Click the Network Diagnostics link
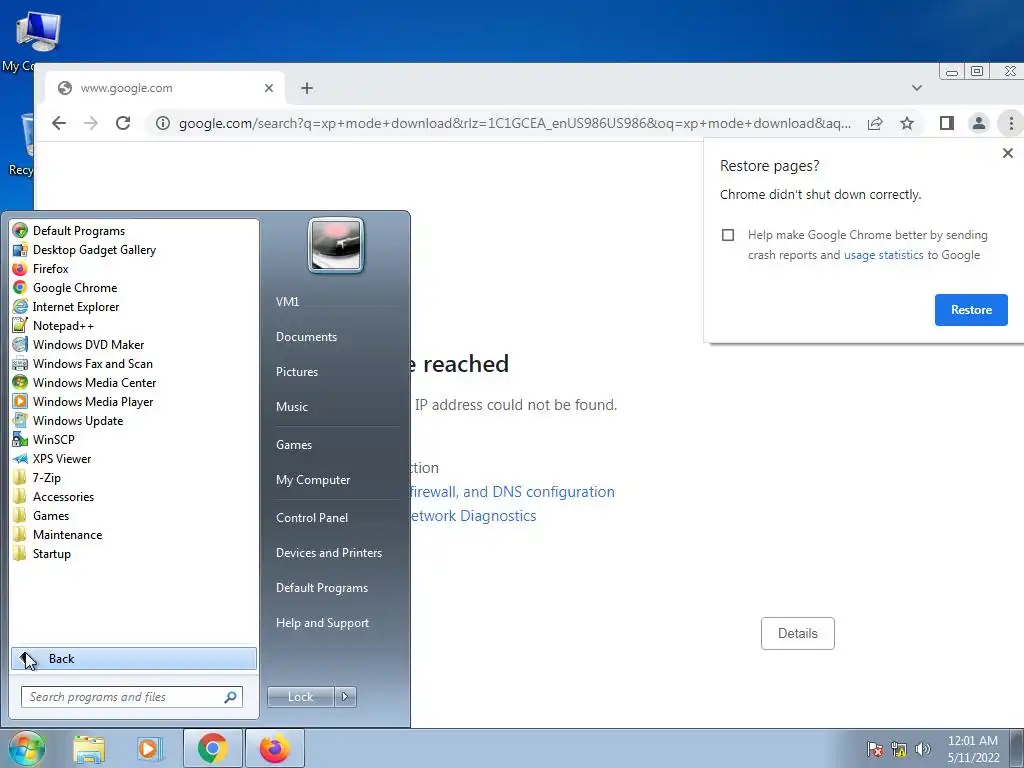Screen dimensions: 1024x768 (473, 515)
